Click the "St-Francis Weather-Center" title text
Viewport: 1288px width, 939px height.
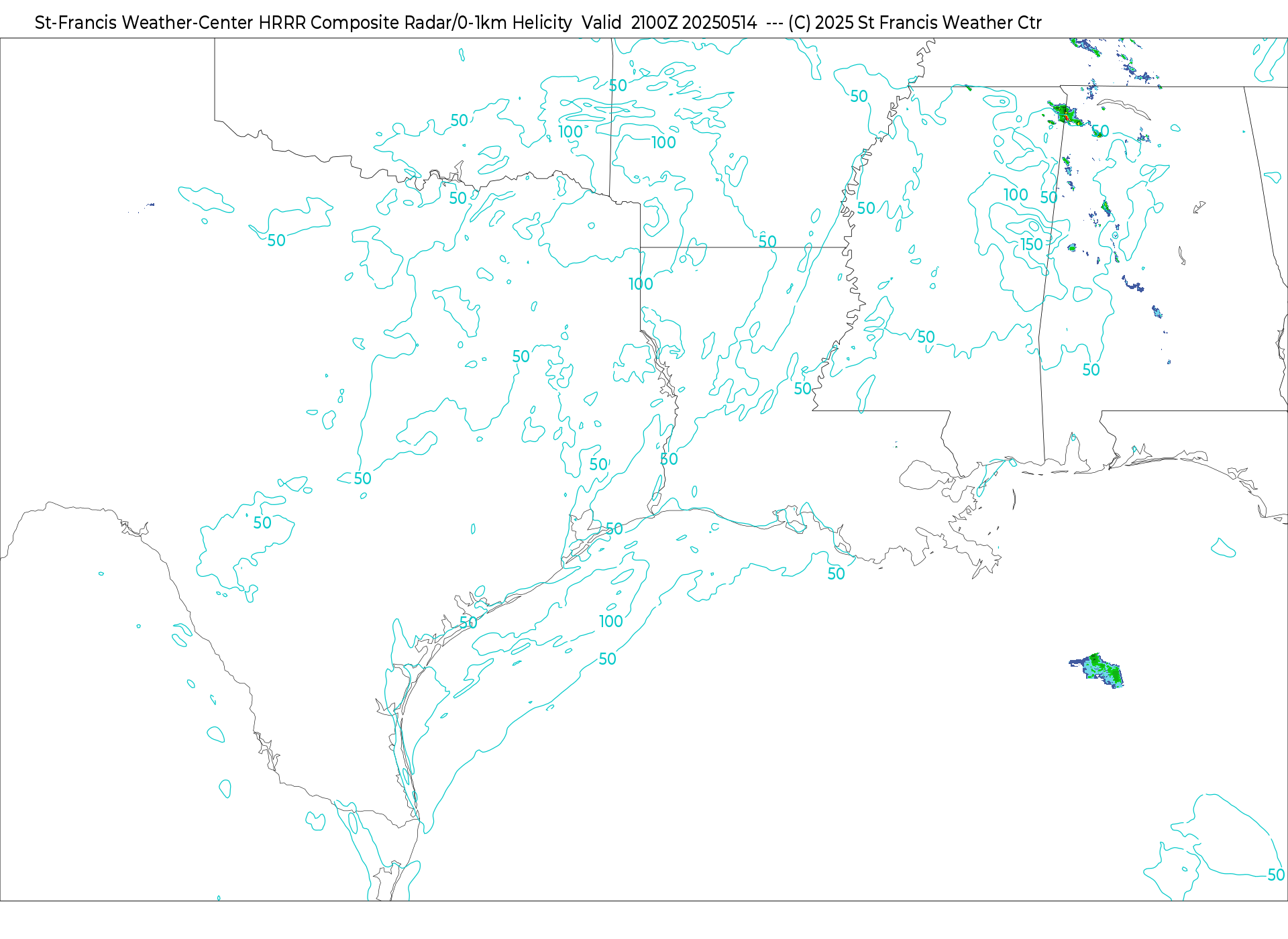point(144,23)
